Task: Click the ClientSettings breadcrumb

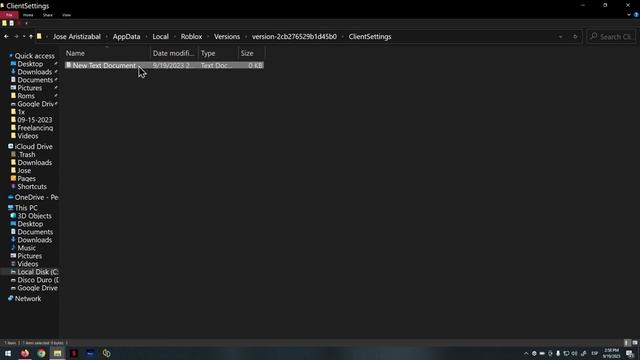Action: pyautogui.click(x=370, y=37)
